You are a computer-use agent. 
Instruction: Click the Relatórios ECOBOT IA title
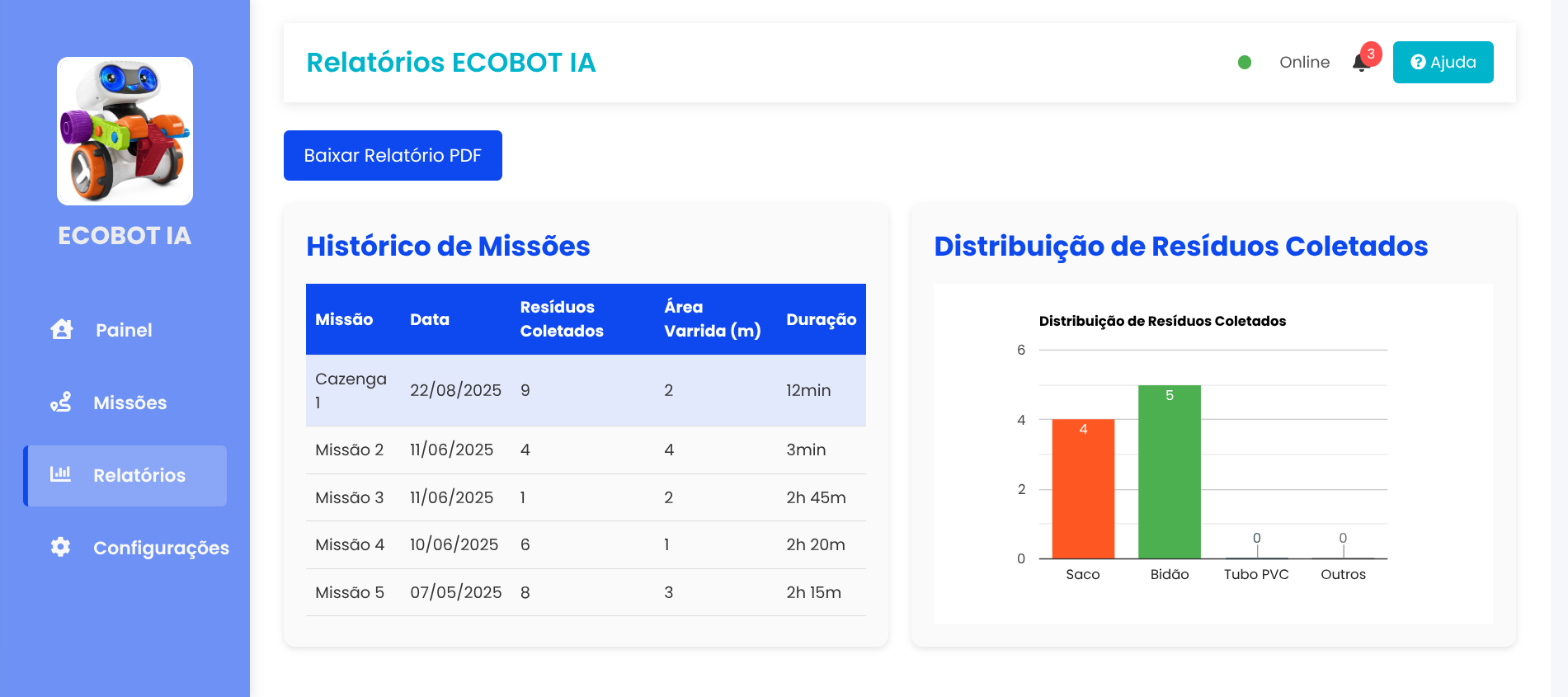coord(451,63)
